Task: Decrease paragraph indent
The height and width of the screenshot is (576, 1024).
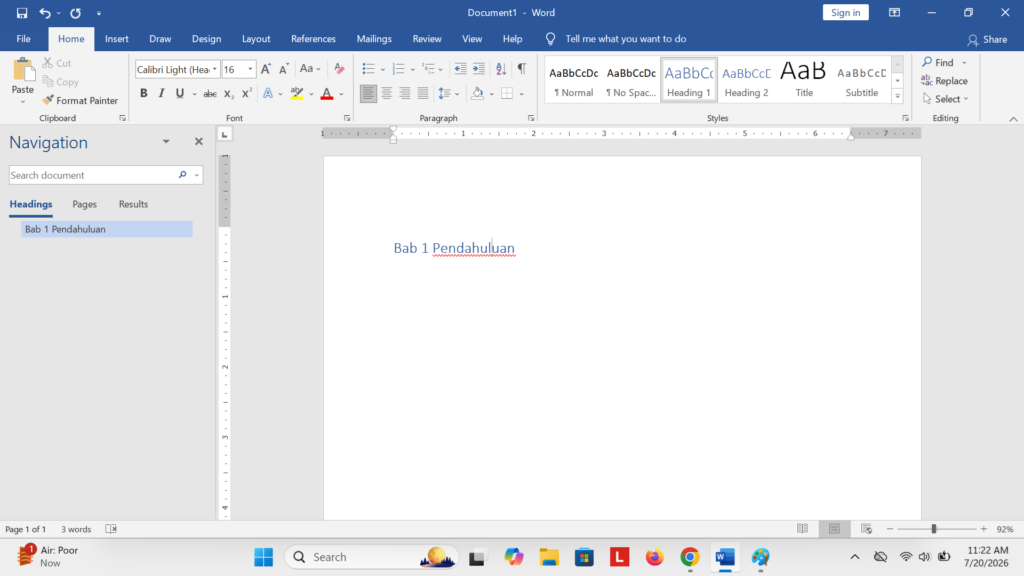Action: pyautogui.click(x=460, y=69)
